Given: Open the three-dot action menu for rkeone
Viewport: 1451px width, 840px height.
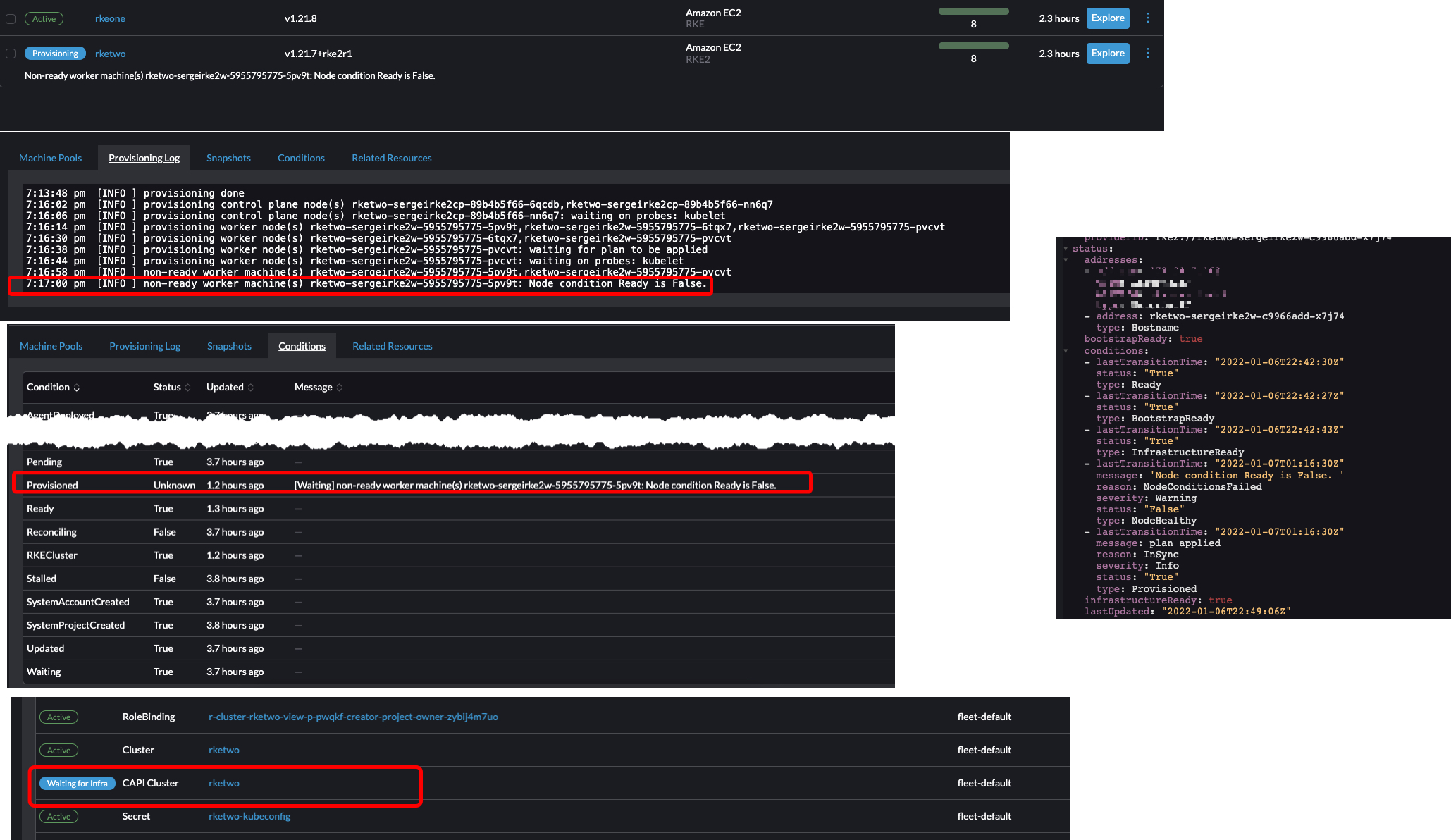Looking at the screenshot, I should tap(1147, 18).
